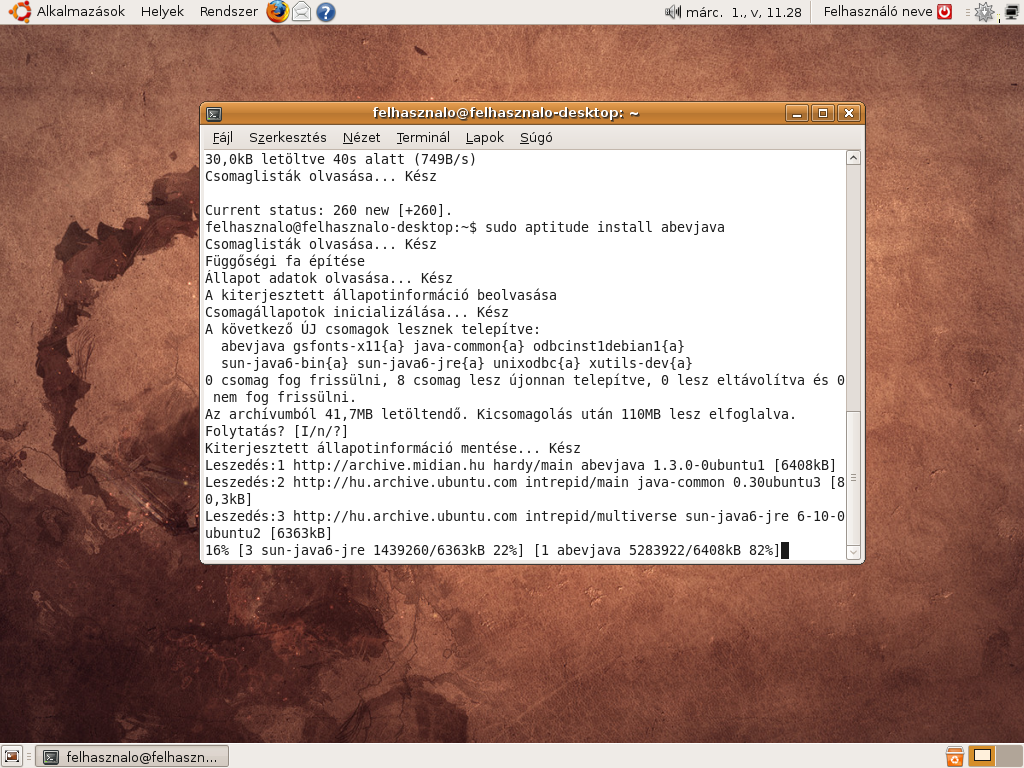This screenshot has height=768, width=1024.
Task: Open the volume speaker control
Action: click(x=673, y=12)
